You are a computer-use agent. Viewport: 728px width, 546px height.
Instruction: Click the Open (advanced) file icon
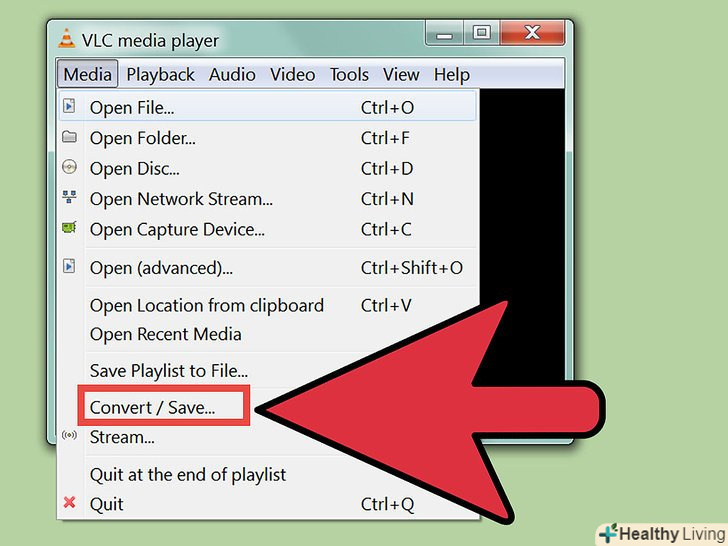click(x=69, y=266)
